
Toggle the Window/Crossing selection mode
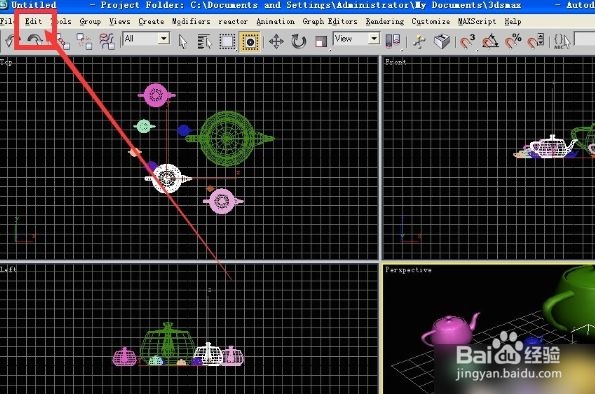tap(250, 41)
